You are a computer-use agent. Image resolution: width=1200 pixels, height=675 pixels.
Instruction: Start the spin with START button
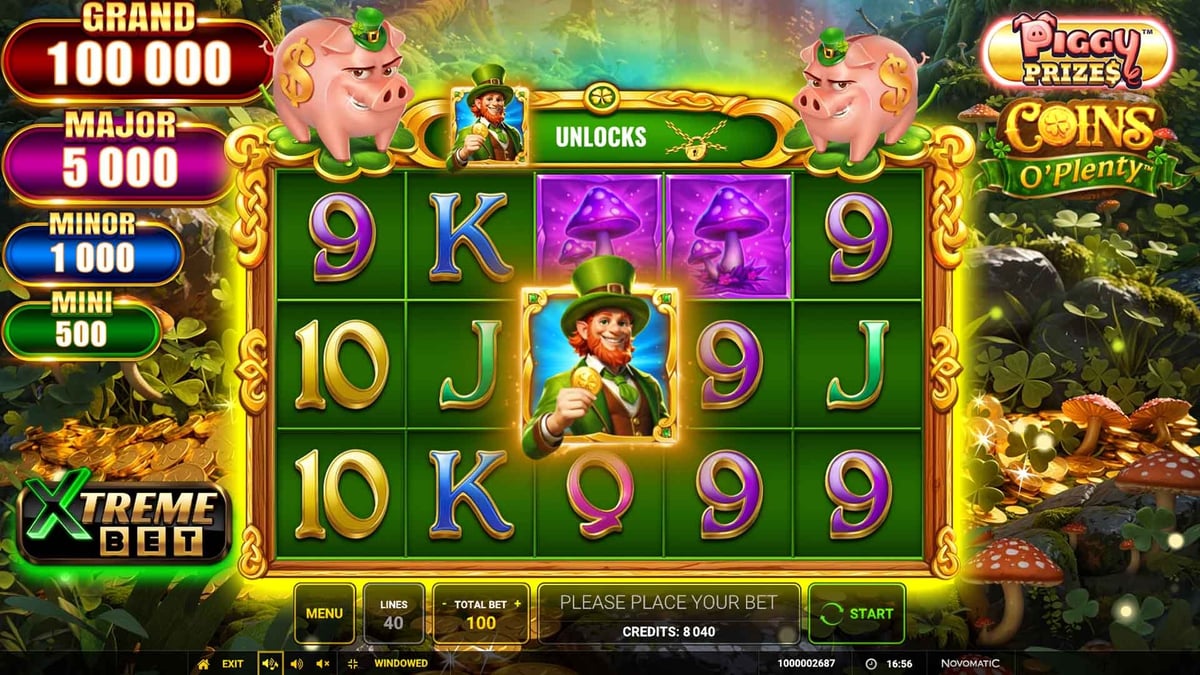coord(857,613)
